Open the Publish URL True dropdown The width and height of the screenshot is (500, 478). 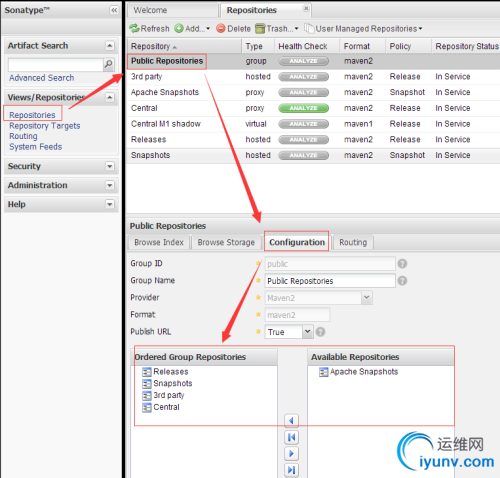click(308, 332)
